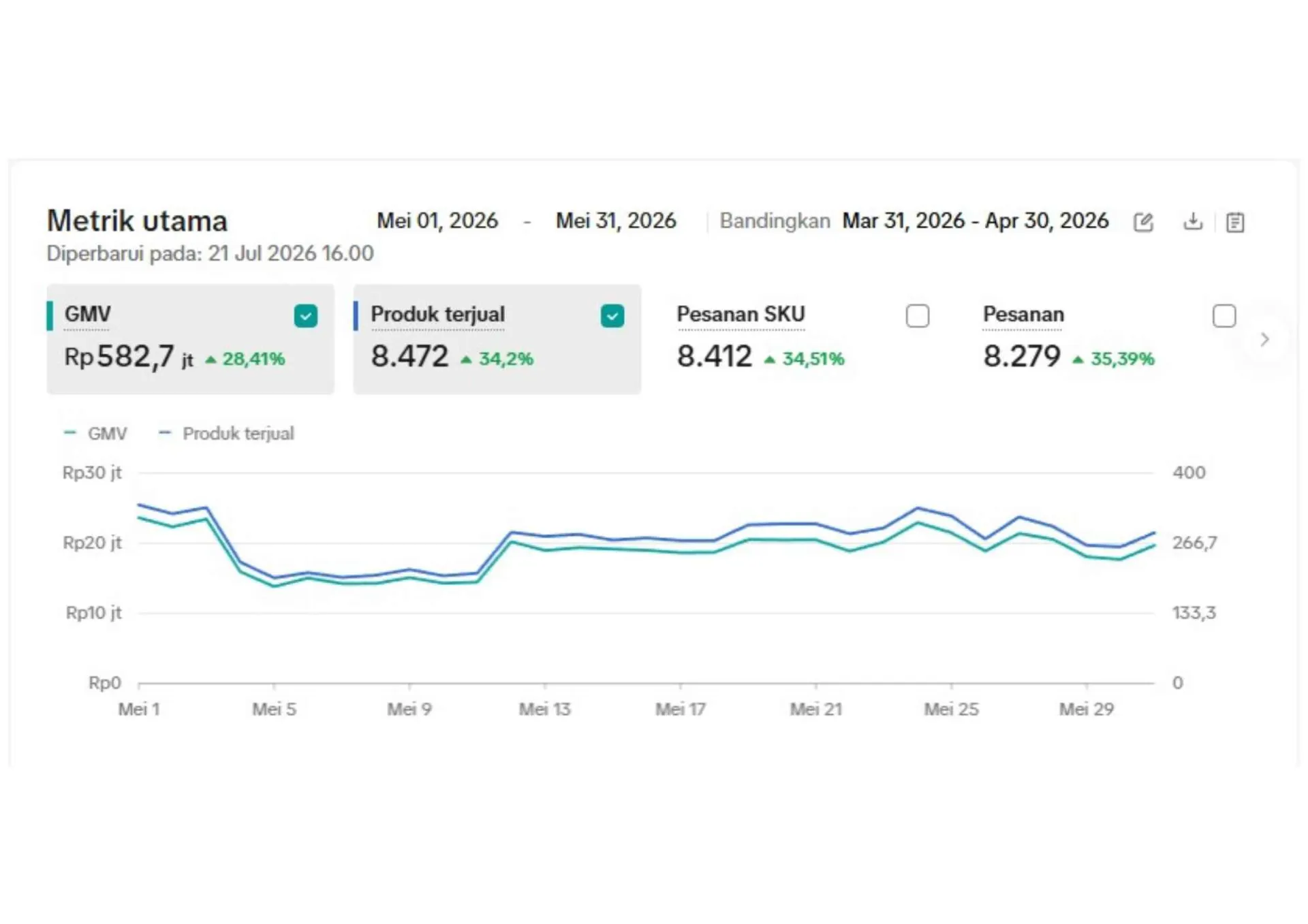
Task: Click the Rp30 jt axis label
Action: 92,473
